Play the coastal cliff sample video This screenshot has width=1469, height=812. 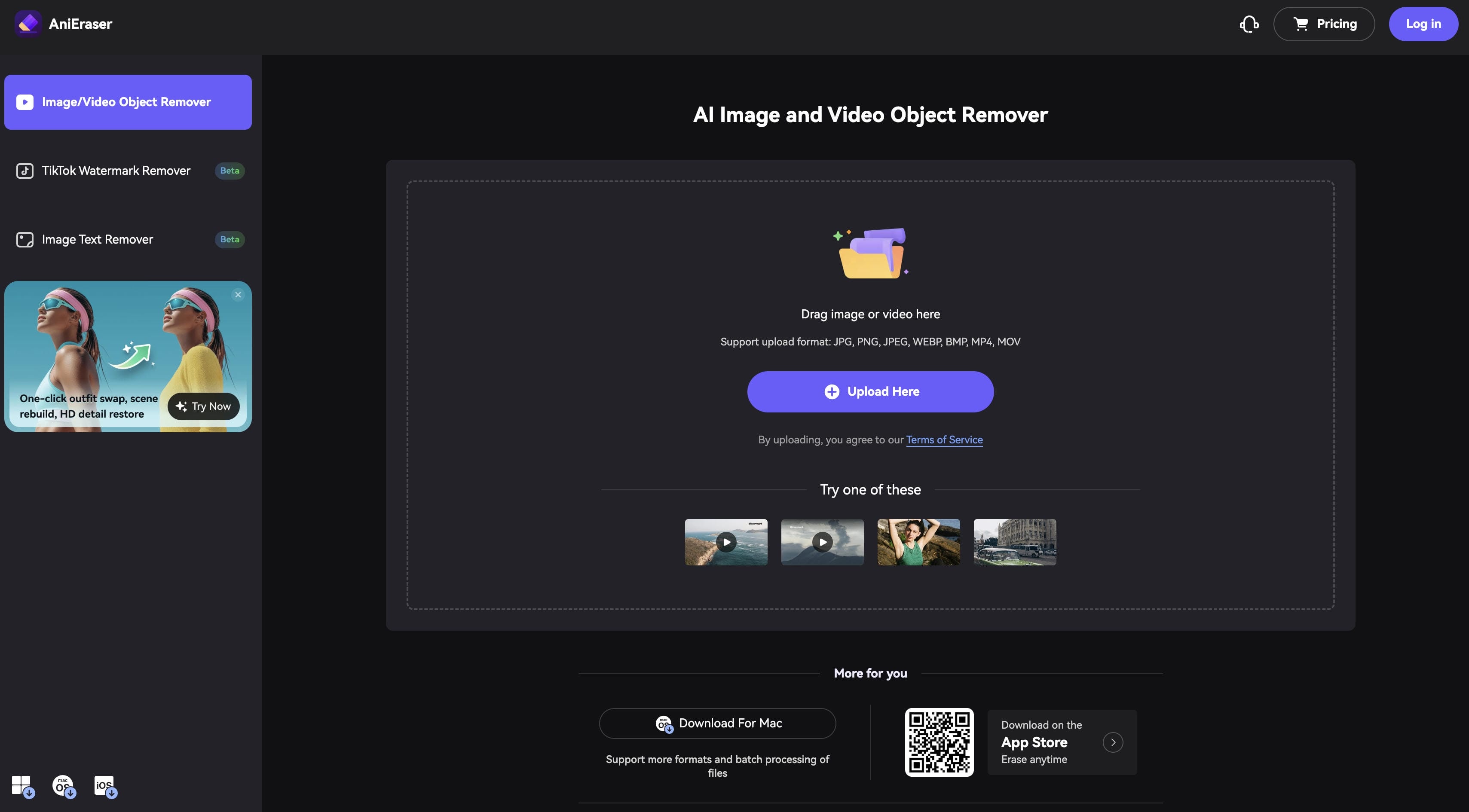[726, 542]
